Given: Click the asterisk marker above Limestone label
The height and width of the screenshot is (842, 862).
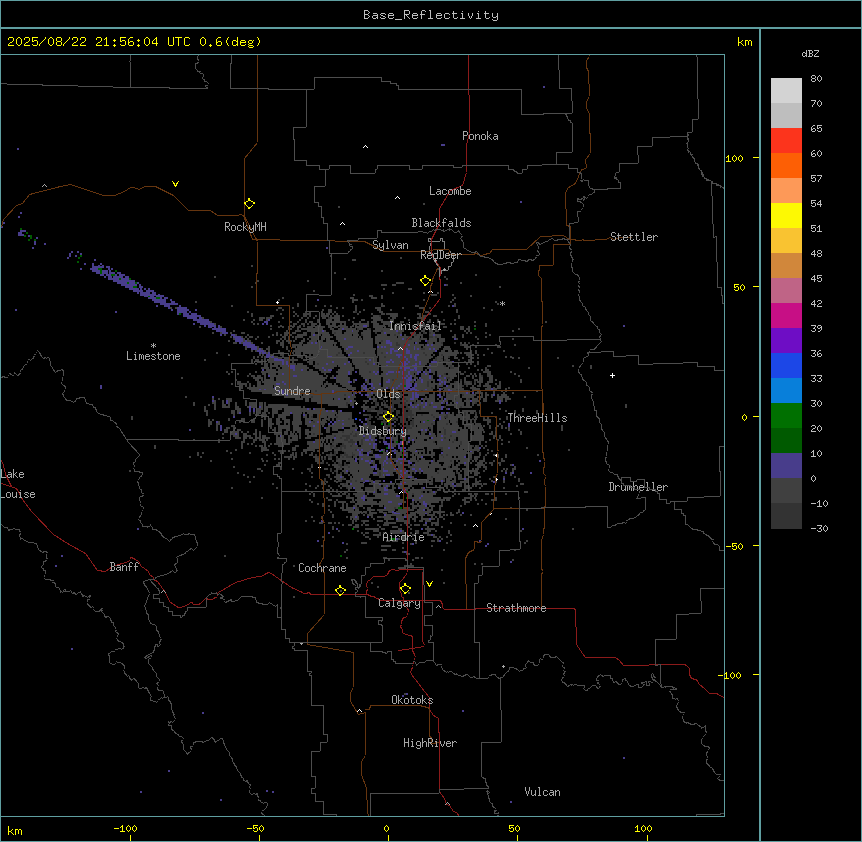Looking at the screenshot, I should (x=153, y=346).
